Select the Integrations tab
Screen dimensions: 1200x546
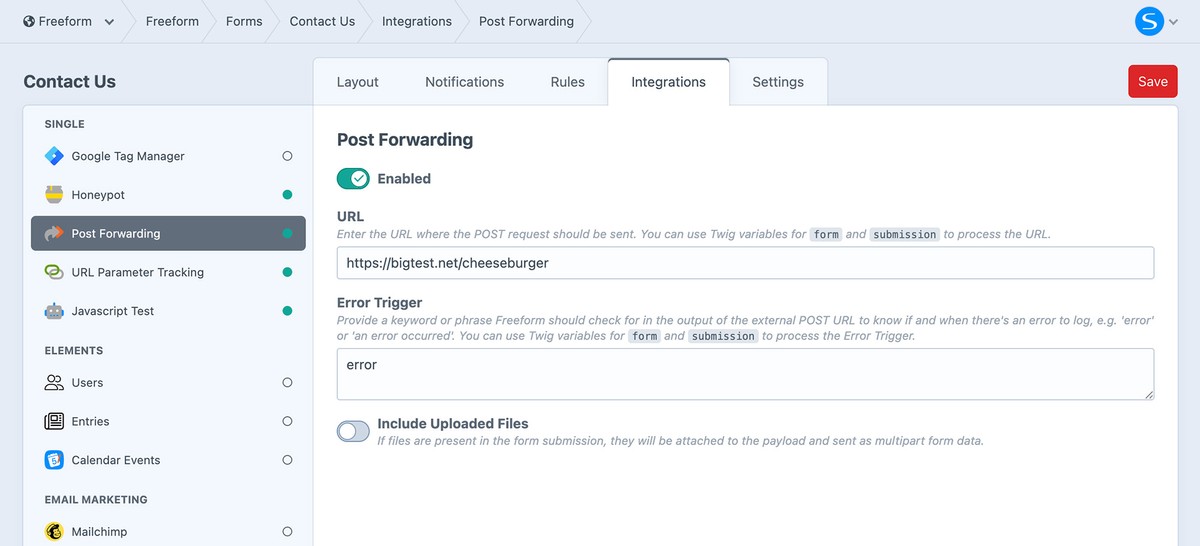point(668,82)
